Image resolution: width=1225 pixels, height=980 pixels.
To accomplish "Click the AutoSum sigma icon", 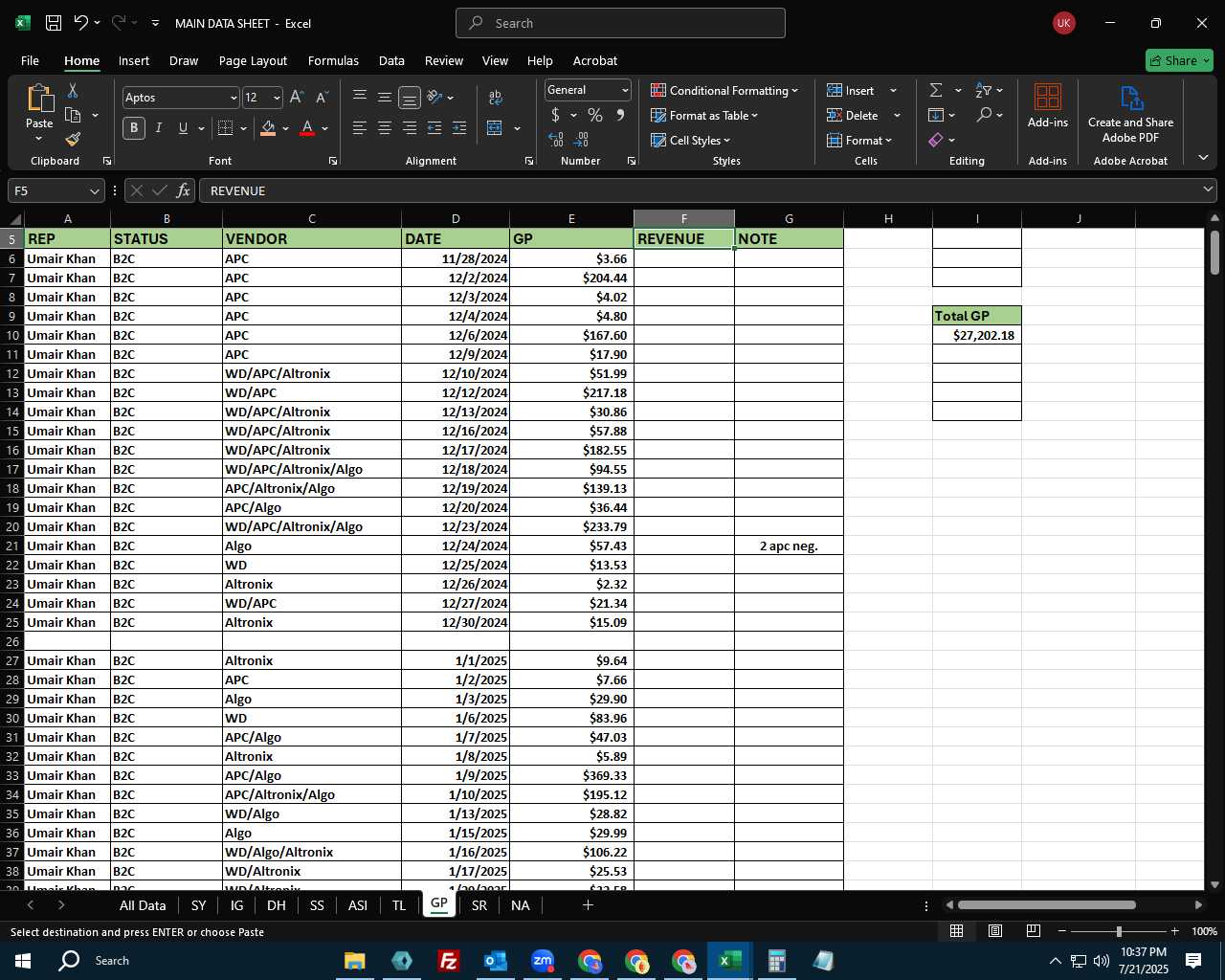I will 936,90.
